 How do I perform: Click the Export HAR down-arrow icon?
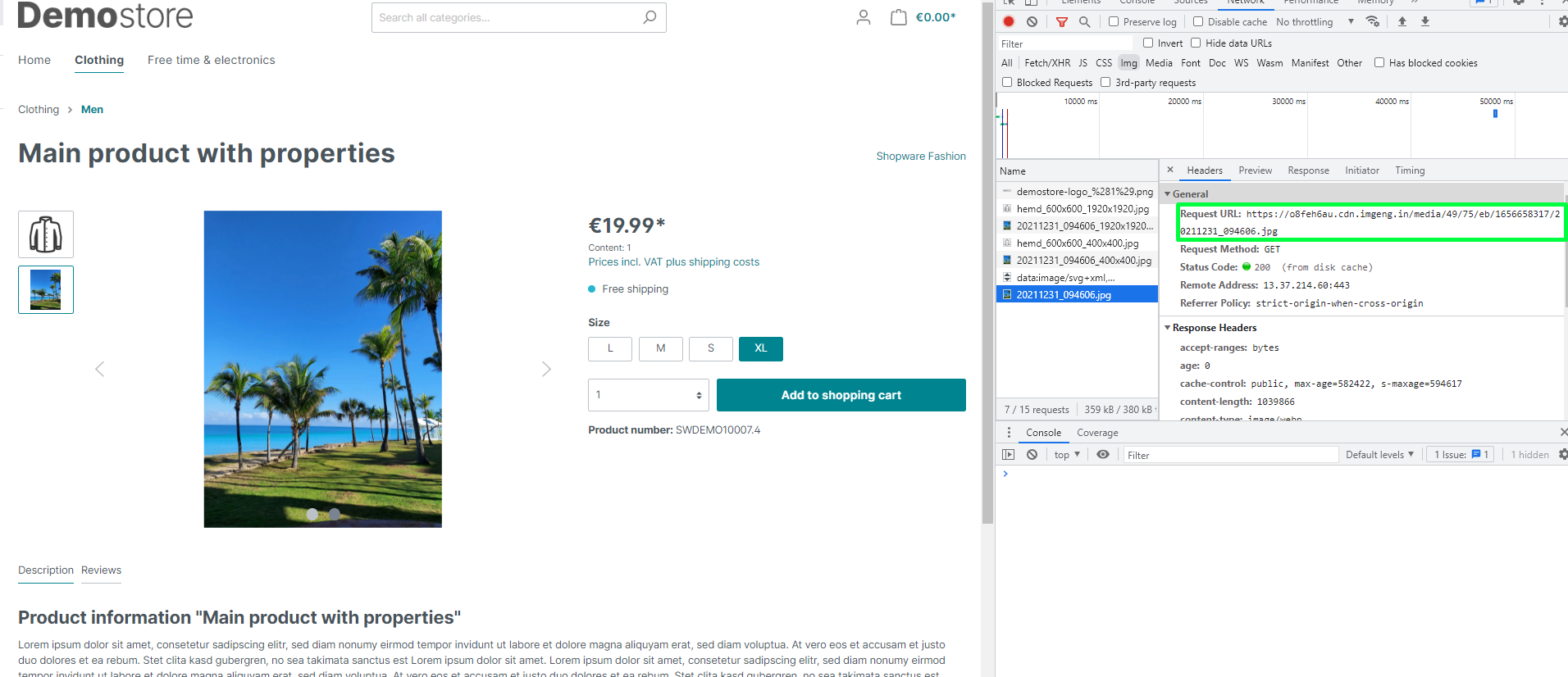(x=1425, y=22)
